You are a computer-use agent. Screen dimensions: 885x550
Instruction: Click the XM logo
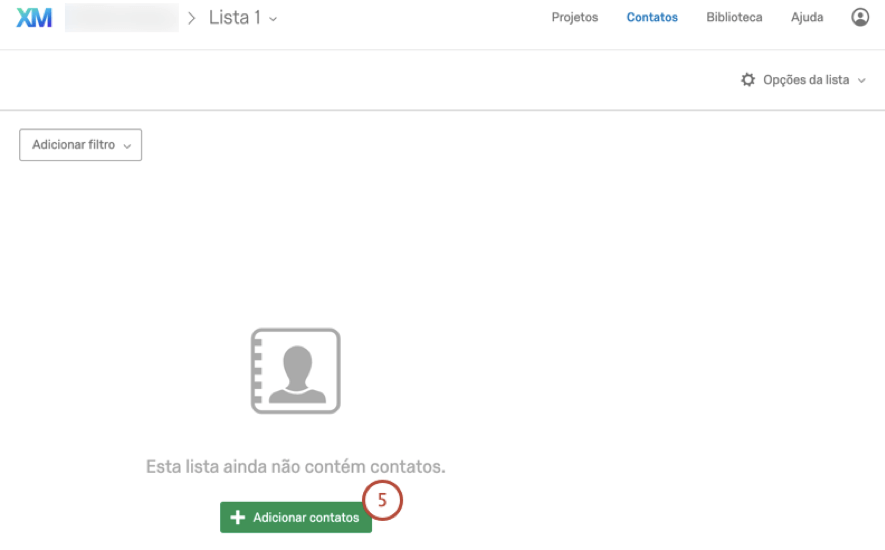coord(34,18)
